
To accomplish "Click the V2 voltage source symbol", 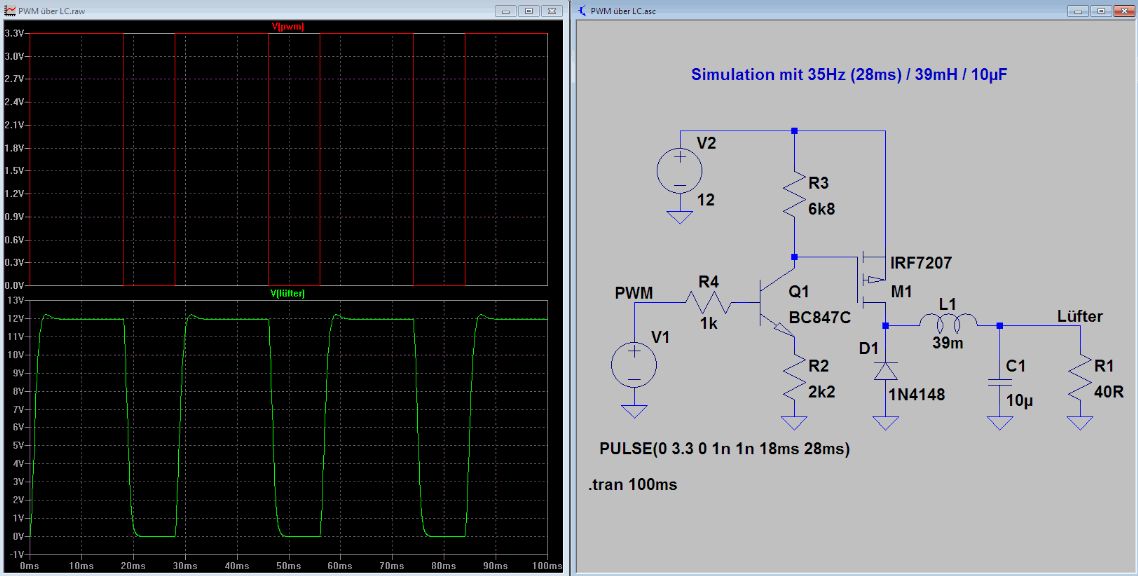I will [679, 172].
